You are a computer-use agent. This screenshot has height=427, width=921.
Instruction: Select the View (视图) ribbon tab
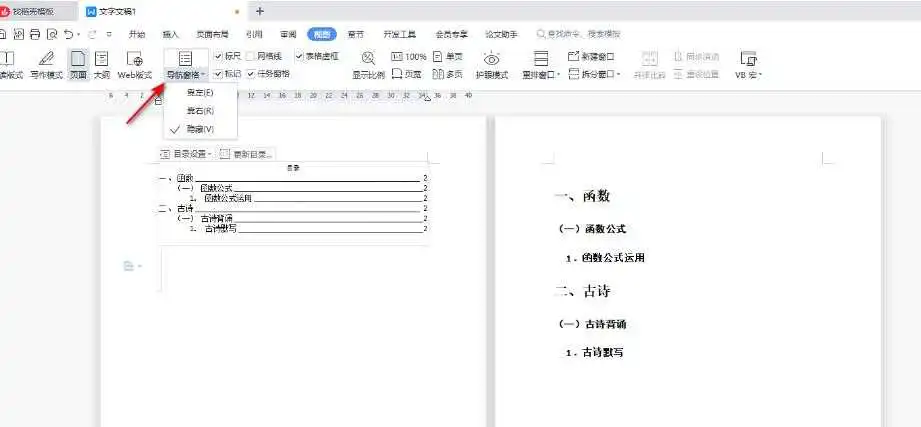pyautogui.click(x=322, y=35)
